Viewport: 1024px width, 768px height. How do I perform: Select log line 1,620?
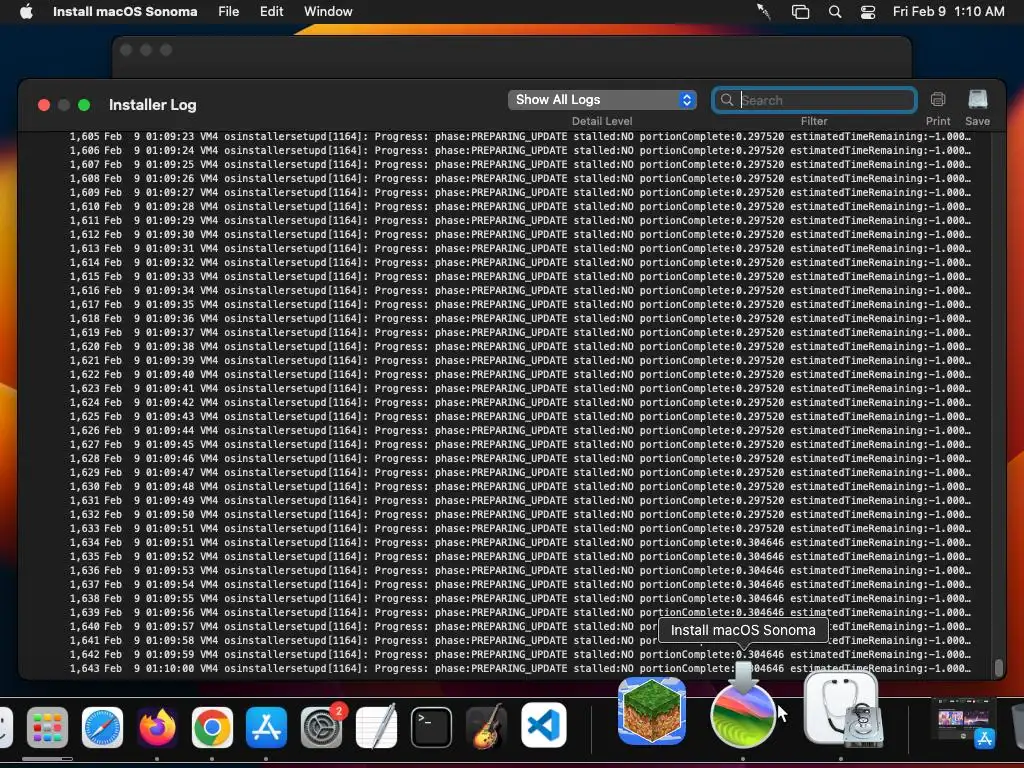(520, 346)
